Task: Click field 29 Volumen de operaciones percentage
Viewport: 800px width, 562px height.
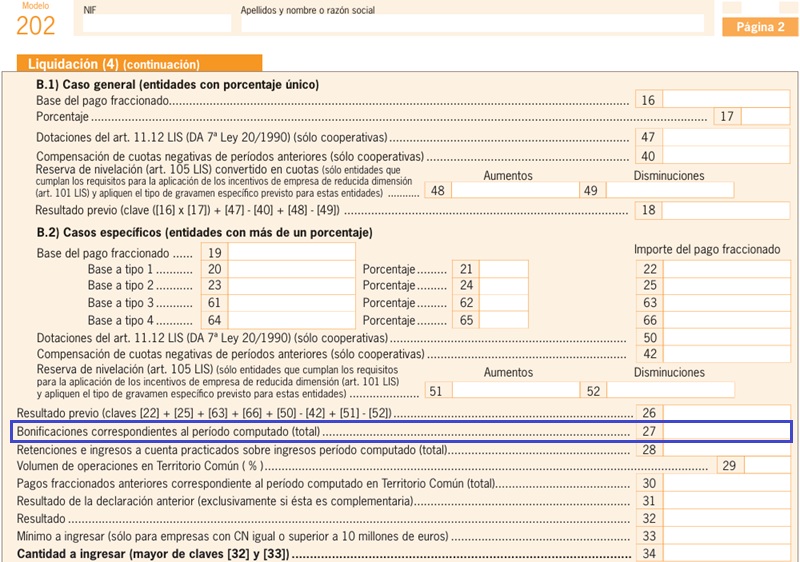Action: point(767,465)
